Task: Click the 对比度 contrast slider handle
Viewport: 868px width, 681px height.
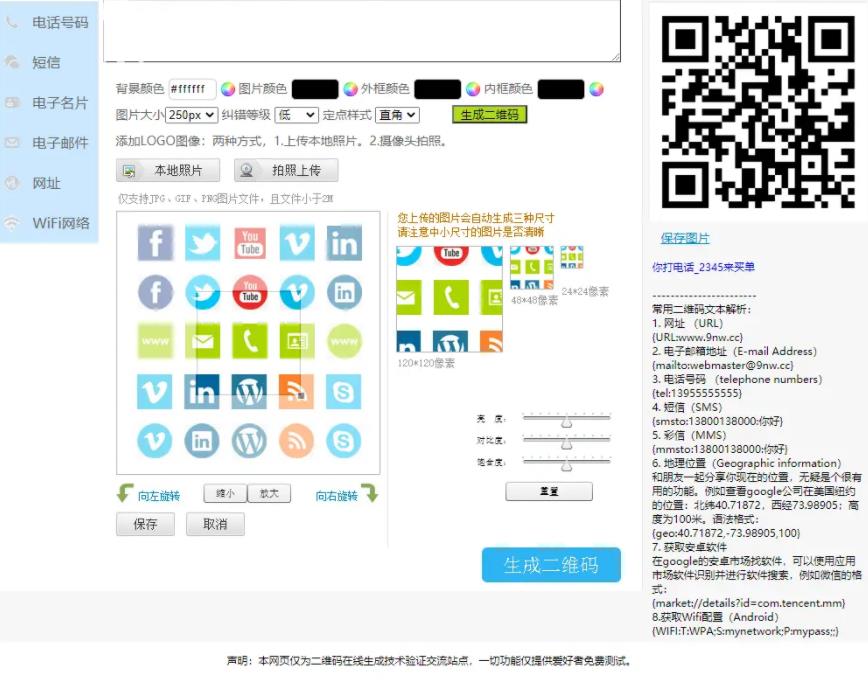Action: point(566,444)
